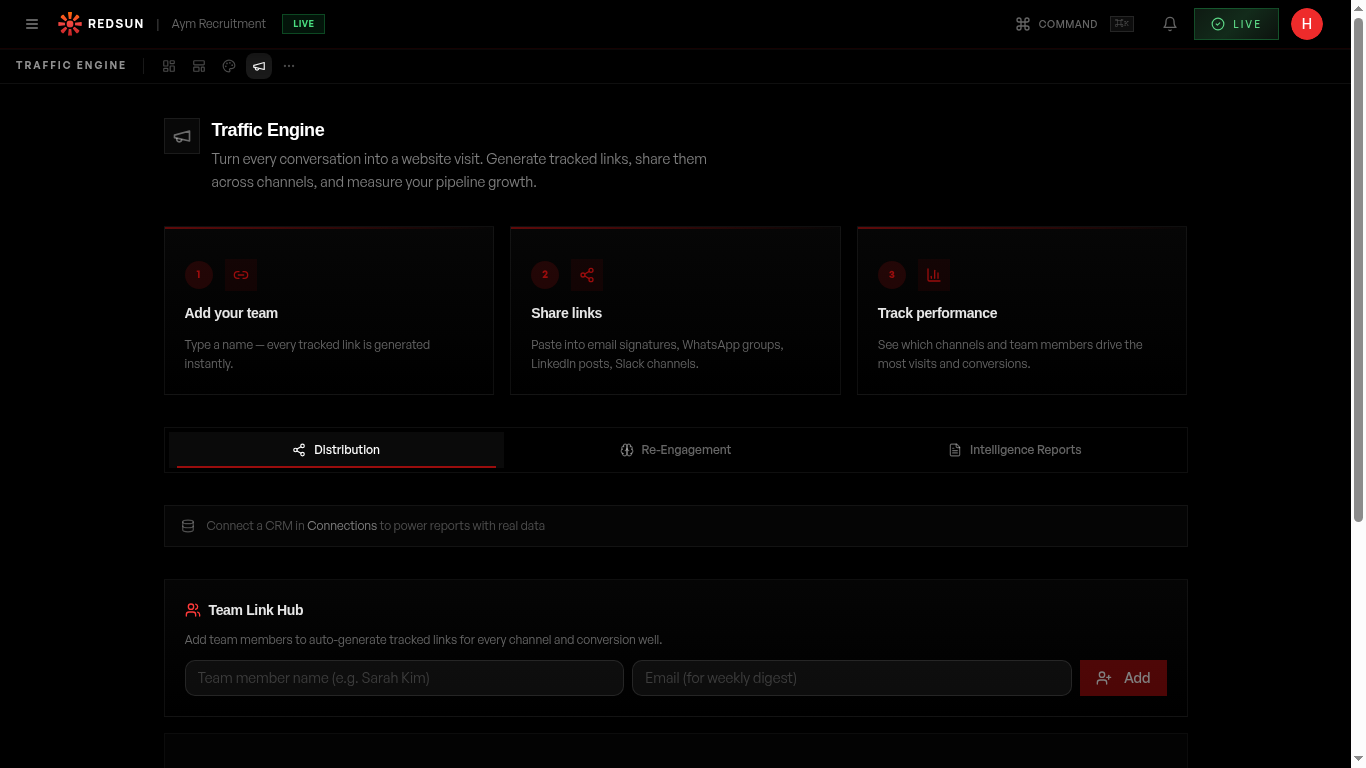
Task: Select the megaphone Traffic Engine toolbar icon
Action: coord(259,66)
